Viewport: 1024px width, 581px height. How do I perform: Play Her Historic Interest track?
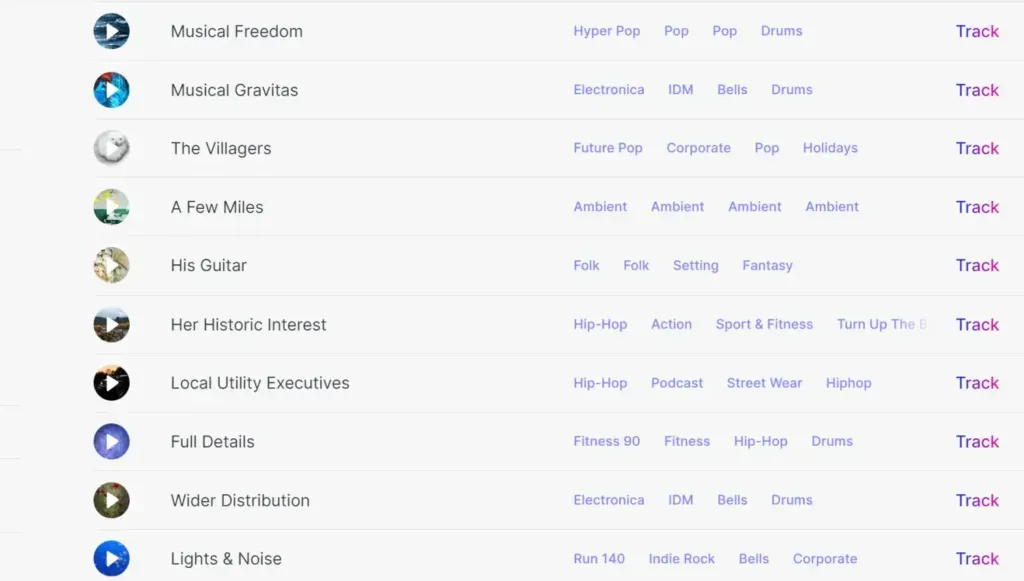click(x=112, y=324)
